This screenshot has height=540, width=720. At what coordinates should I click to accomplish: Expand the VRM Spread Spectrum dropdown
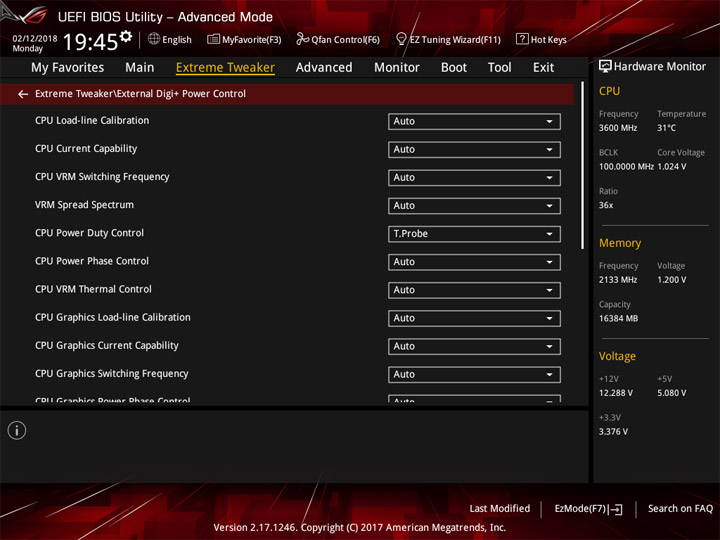[x=474, y=205]
